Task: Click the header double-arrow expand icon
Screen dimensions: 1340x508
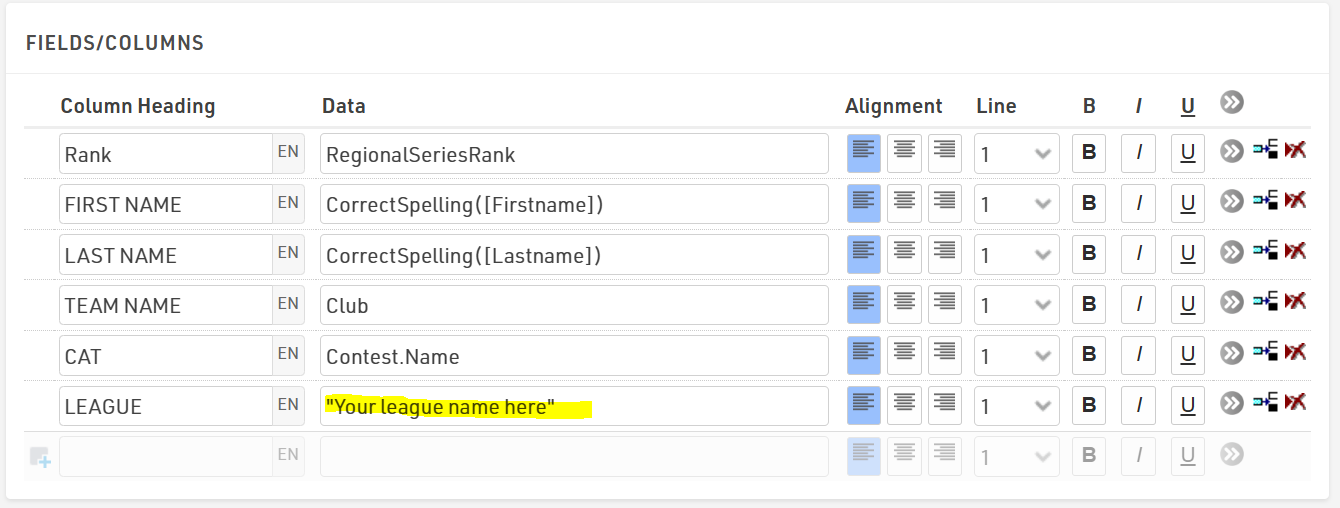Action: [x=1232, y=102]
